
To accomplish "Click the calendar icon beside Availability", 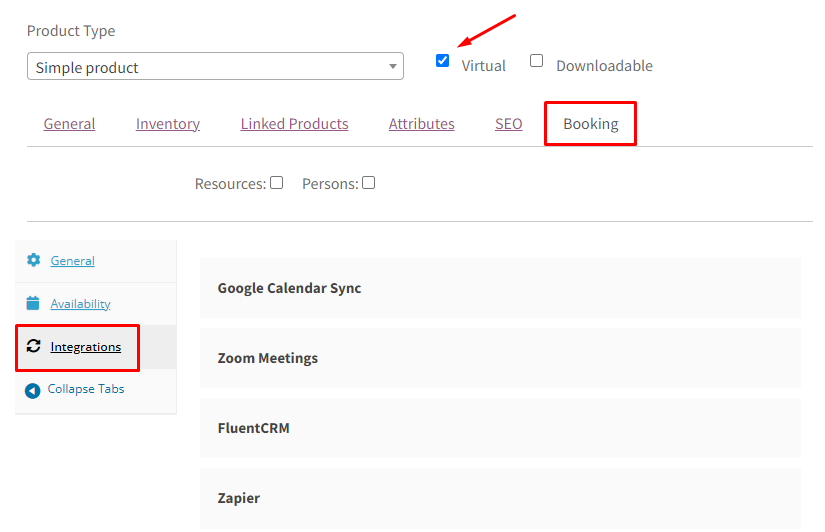I will click(x=33, y=303).
